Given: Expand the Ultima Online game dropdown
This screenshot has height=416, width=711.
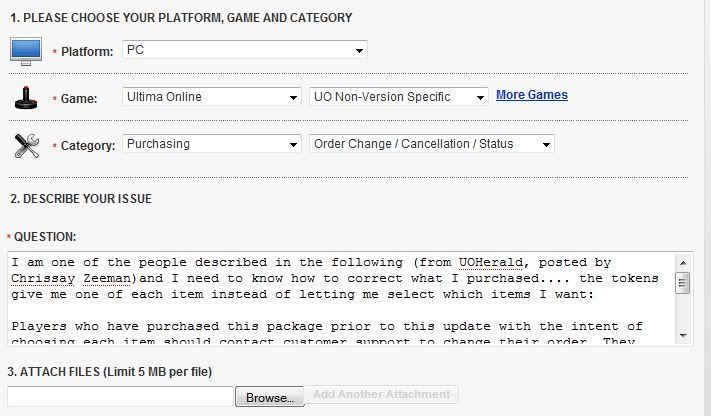Looking at the screenshot, I should [x=212, y=97].
